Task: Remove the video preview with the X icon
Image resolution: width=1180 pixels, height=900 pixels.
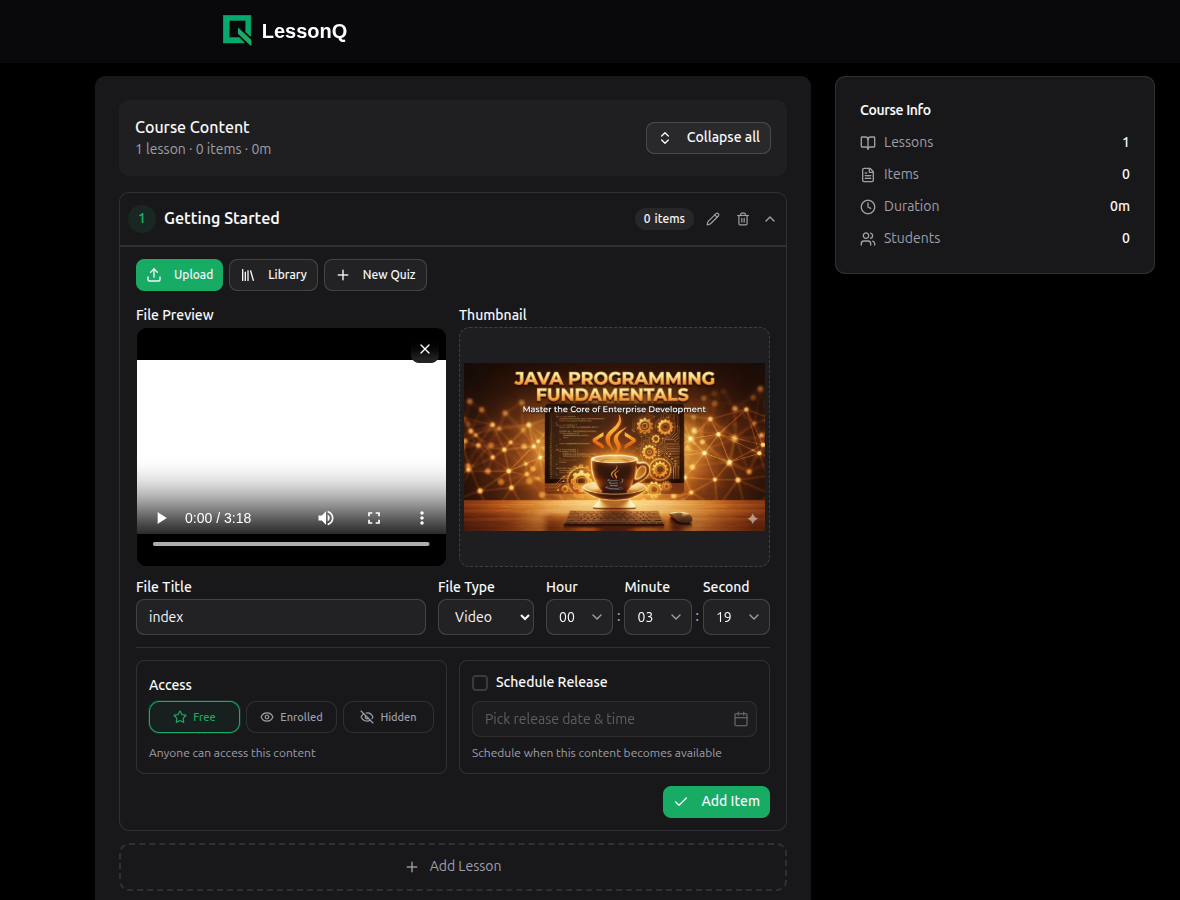Action: [424, 349]
